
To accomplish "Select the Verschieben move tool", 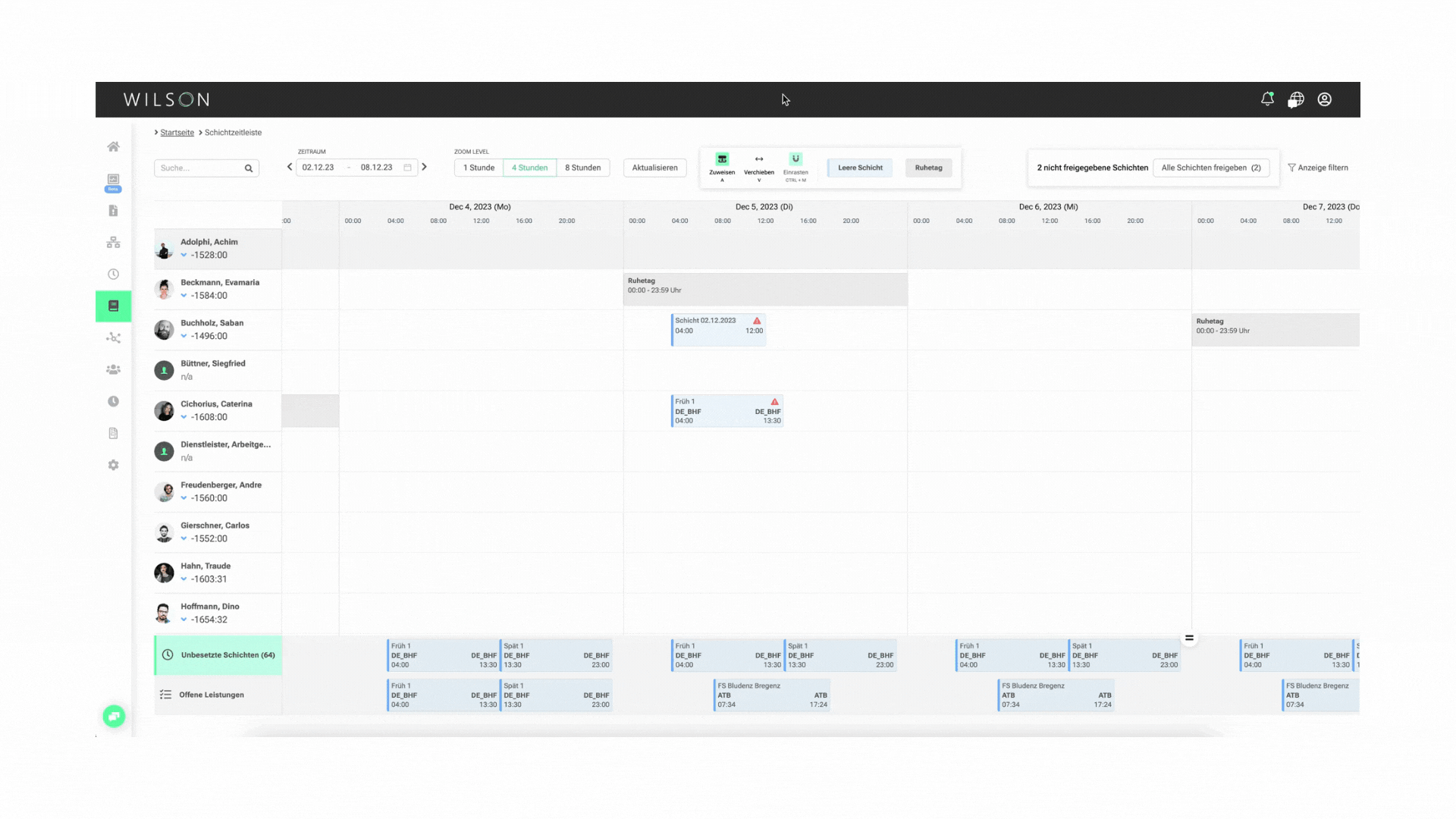I will (759, 166).
